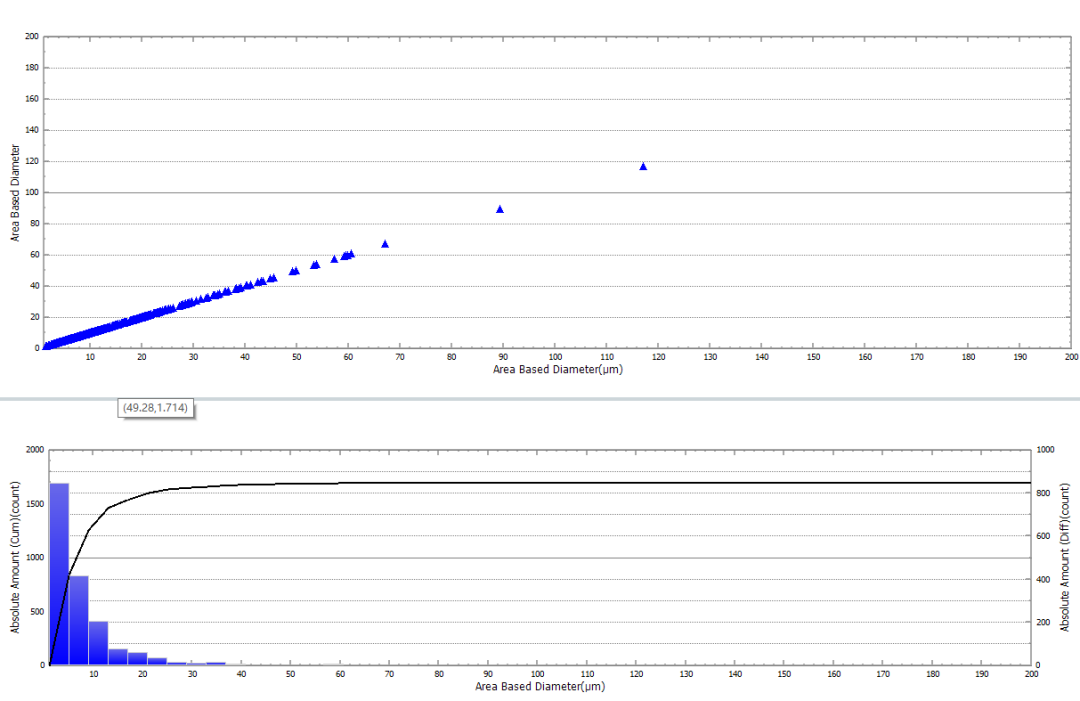
Task: Select the "Absolute Amount (Cum)(count)" axis title
Action: coord(15,557)
